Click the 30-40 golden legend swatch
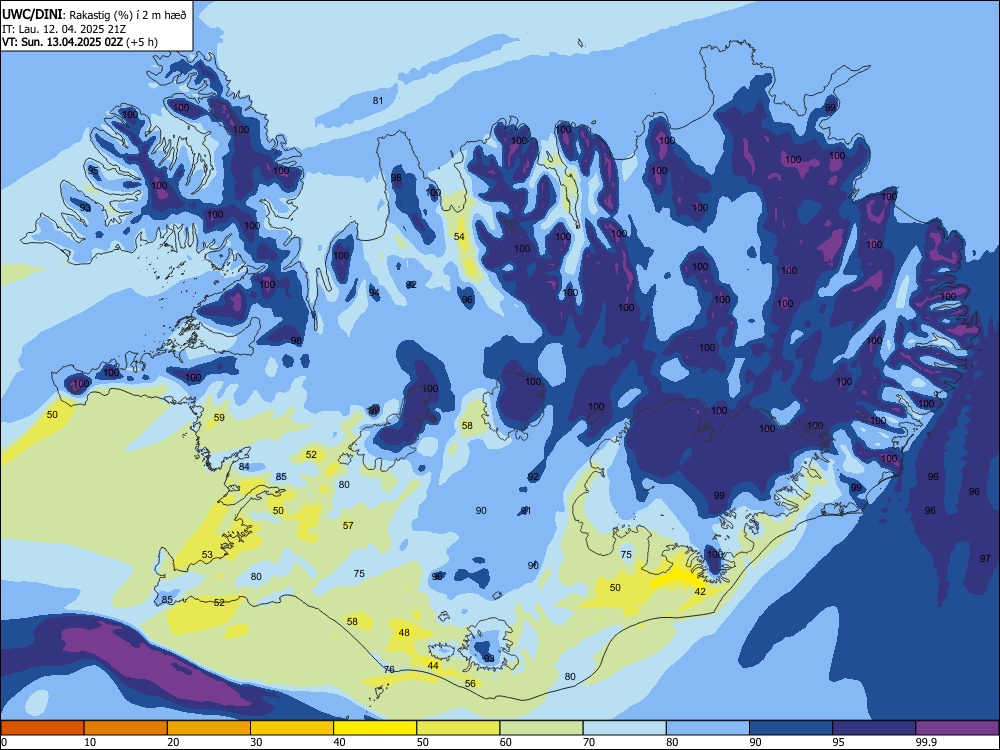This screenshot has height=750, width=1000. point(292,728)
